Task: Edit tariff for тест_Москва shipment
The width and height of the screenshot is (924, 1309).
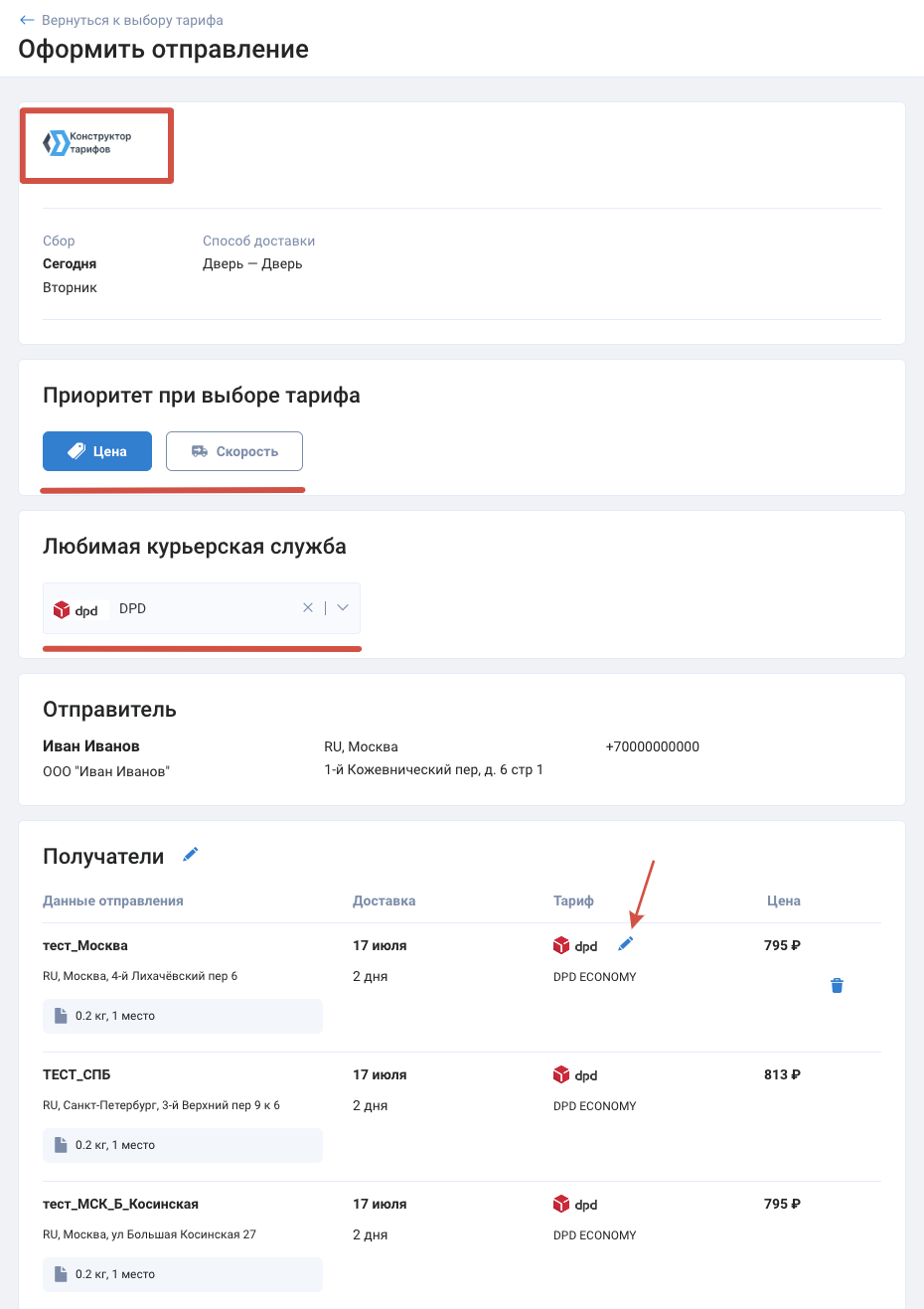Action: [625, 944]
